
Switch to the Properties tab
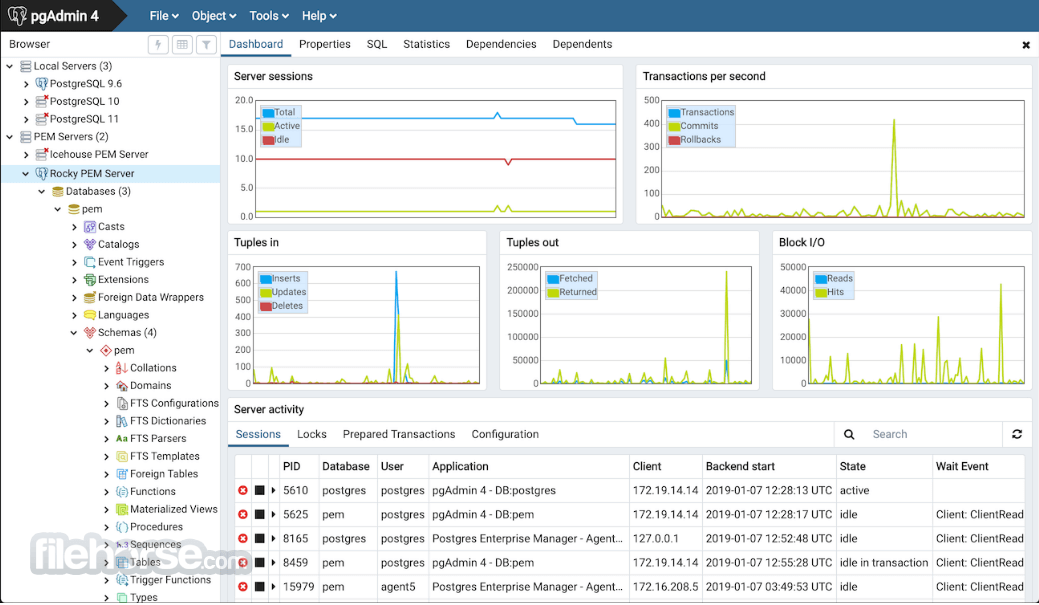325,44
